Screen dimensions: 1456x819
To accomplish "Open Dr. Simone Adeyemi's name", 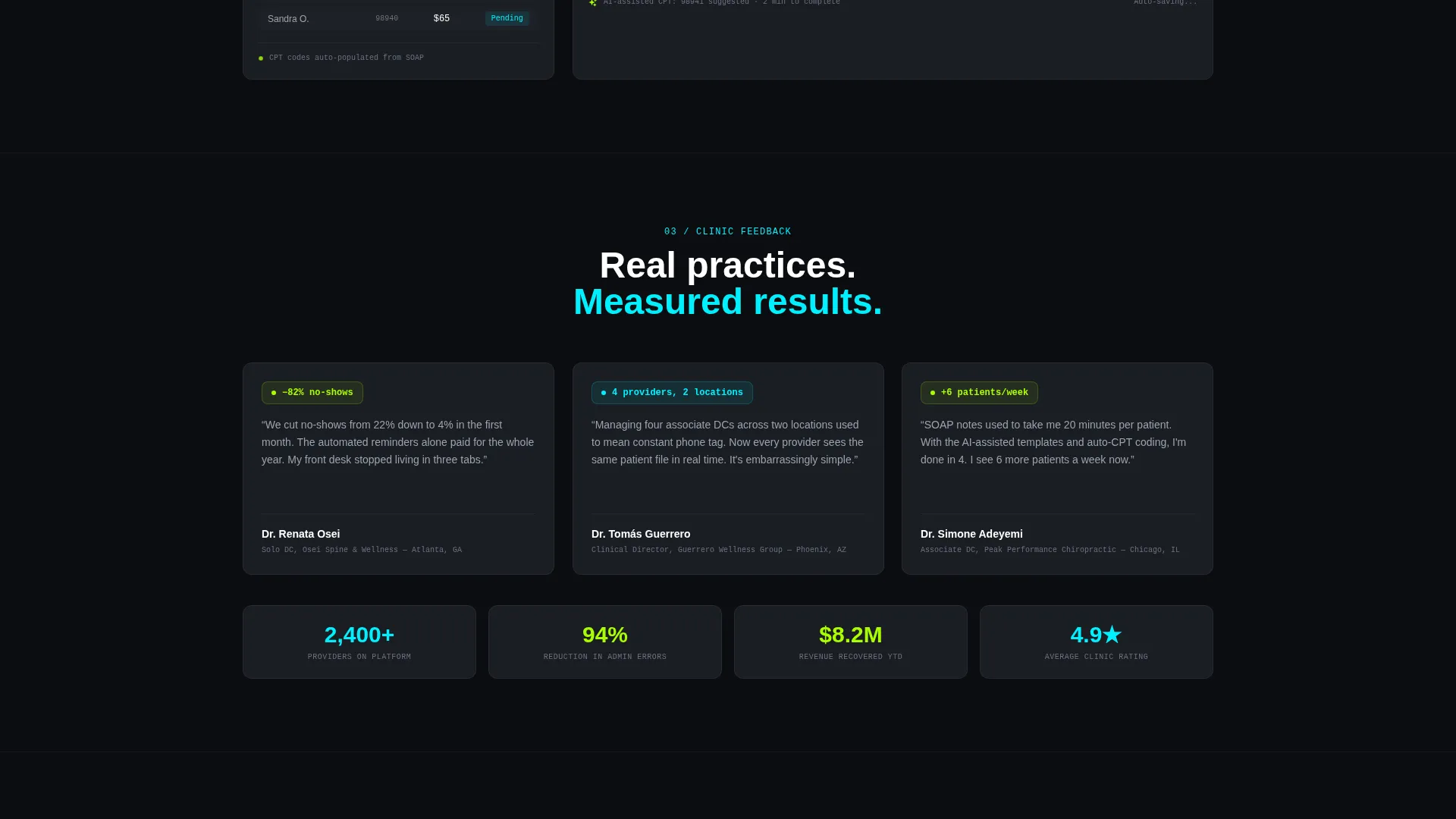I will click(971, 534).
